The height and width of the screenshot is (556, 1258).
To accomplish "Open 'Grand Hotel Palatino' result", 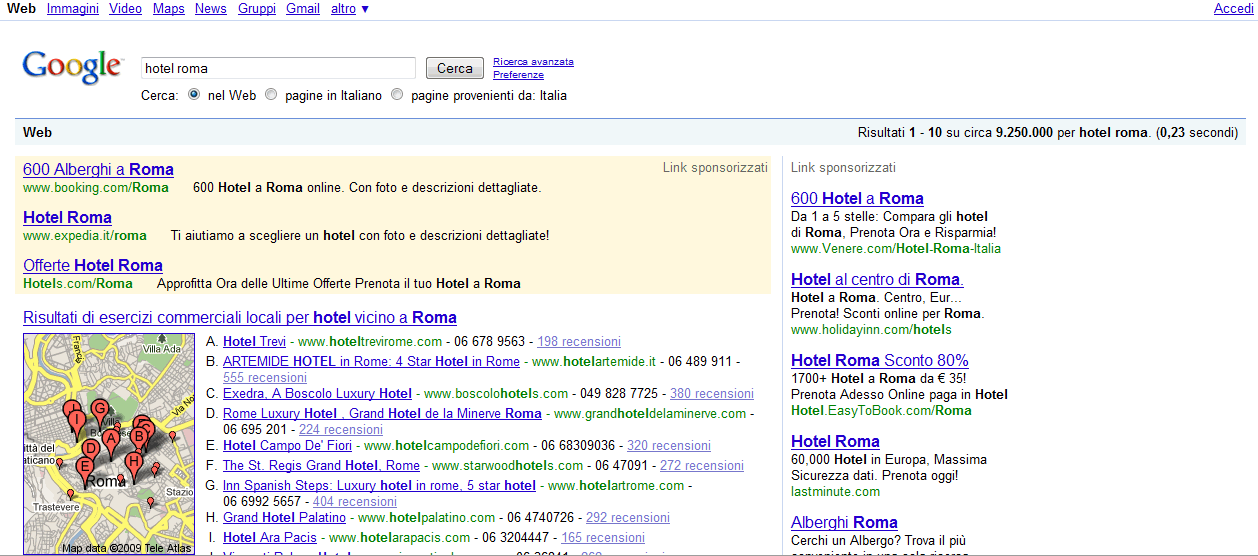I will (284, 518).
